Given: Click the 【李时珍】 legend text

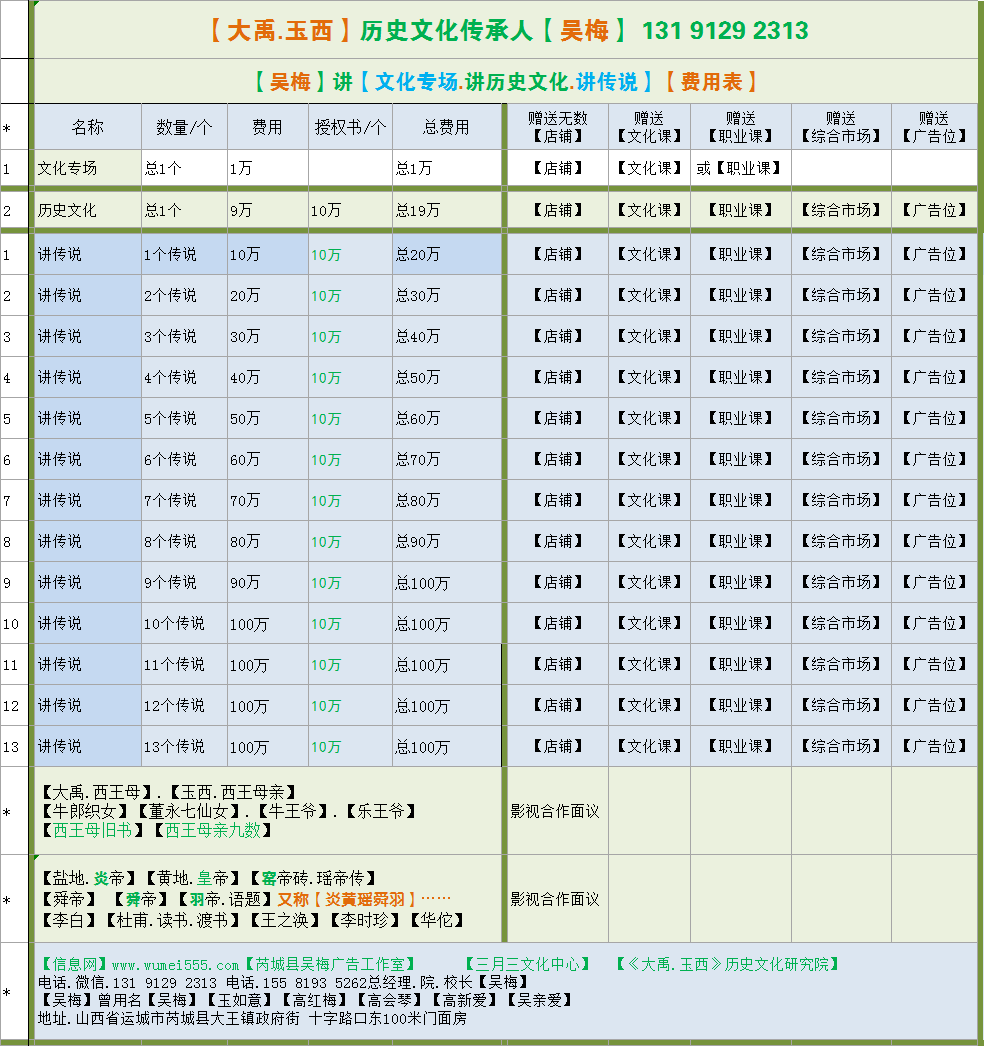Looking at the screenshot, I should pos(364,920).
